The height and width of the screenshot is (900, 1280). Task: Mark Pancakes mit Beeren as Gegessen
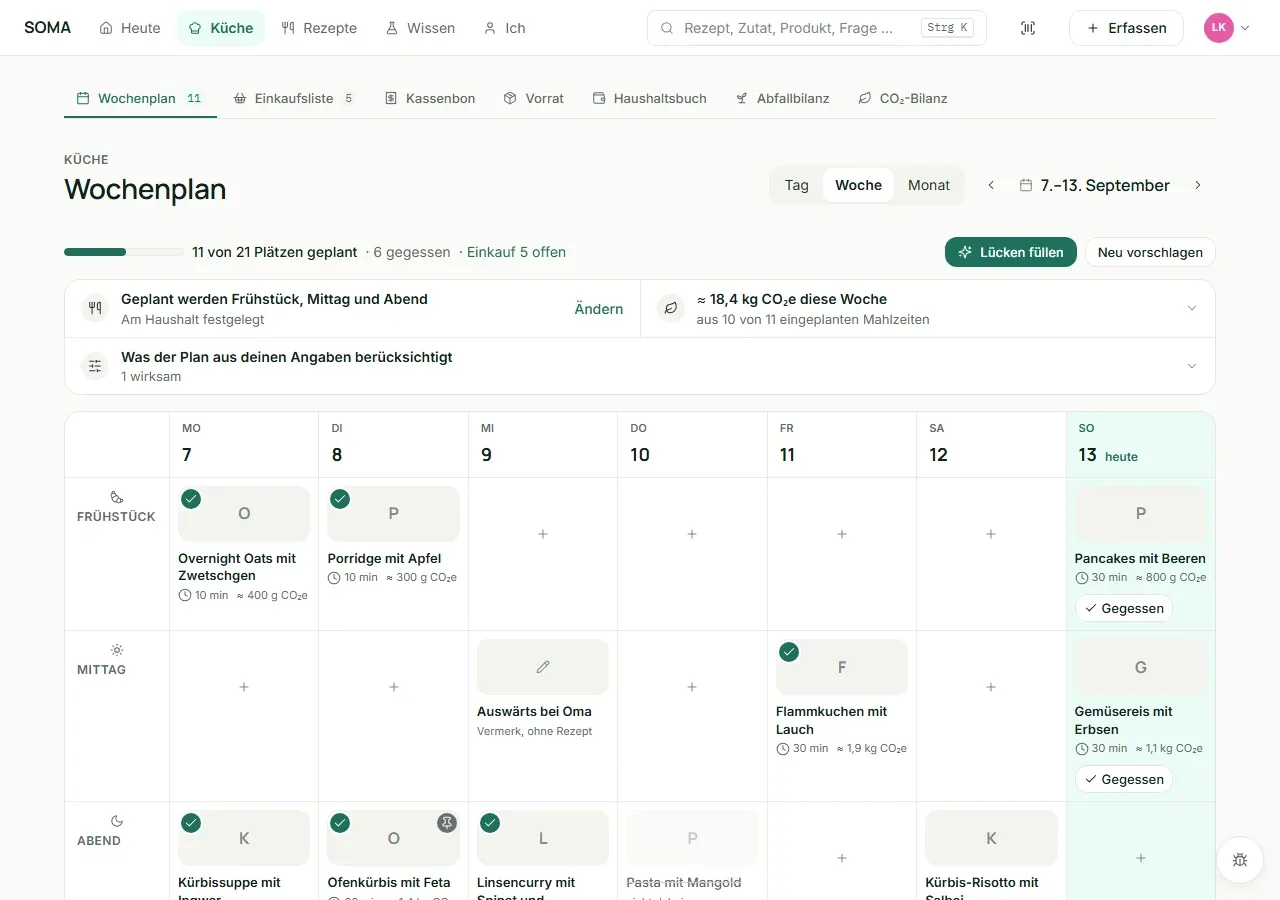(x=1123, y=608)
